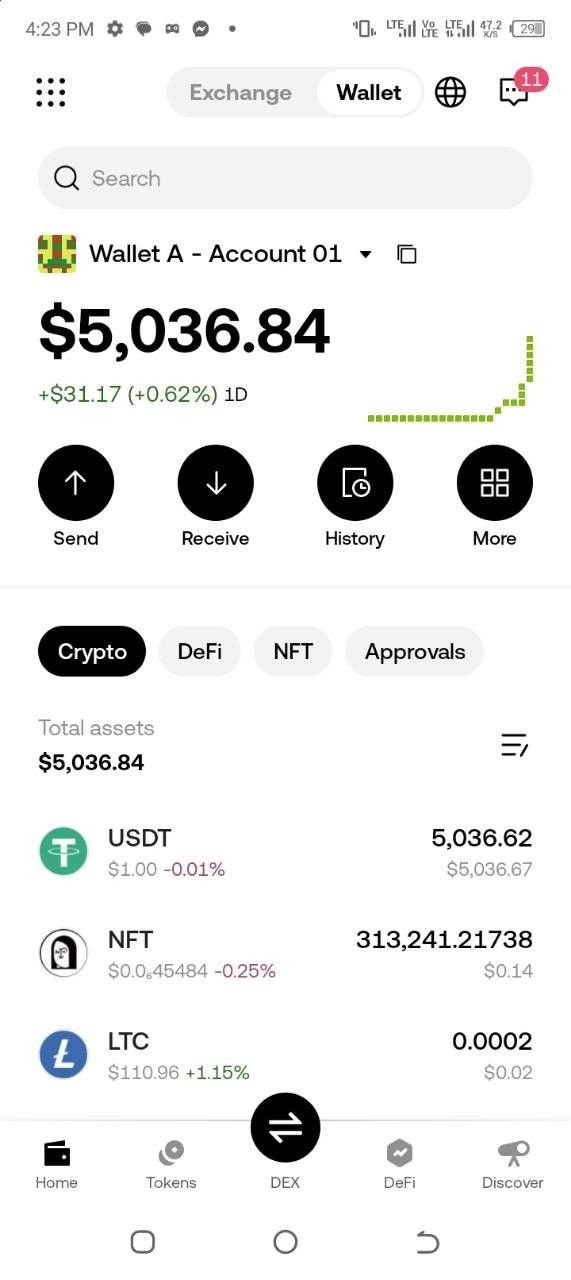Open transaction History icon
Image resolution: width=571 pixels, height=1280 pixels.
point(355,483)
